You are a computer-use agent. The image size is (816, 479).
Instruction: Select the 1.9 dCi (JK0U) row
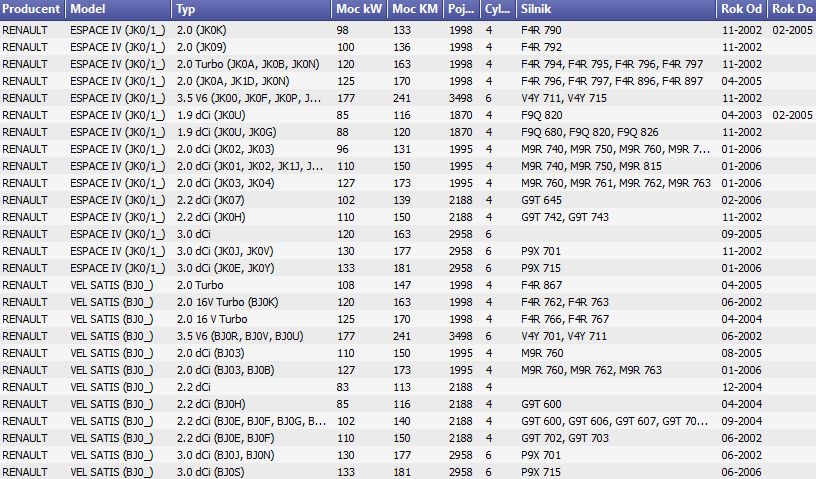[x=408, y=115]
